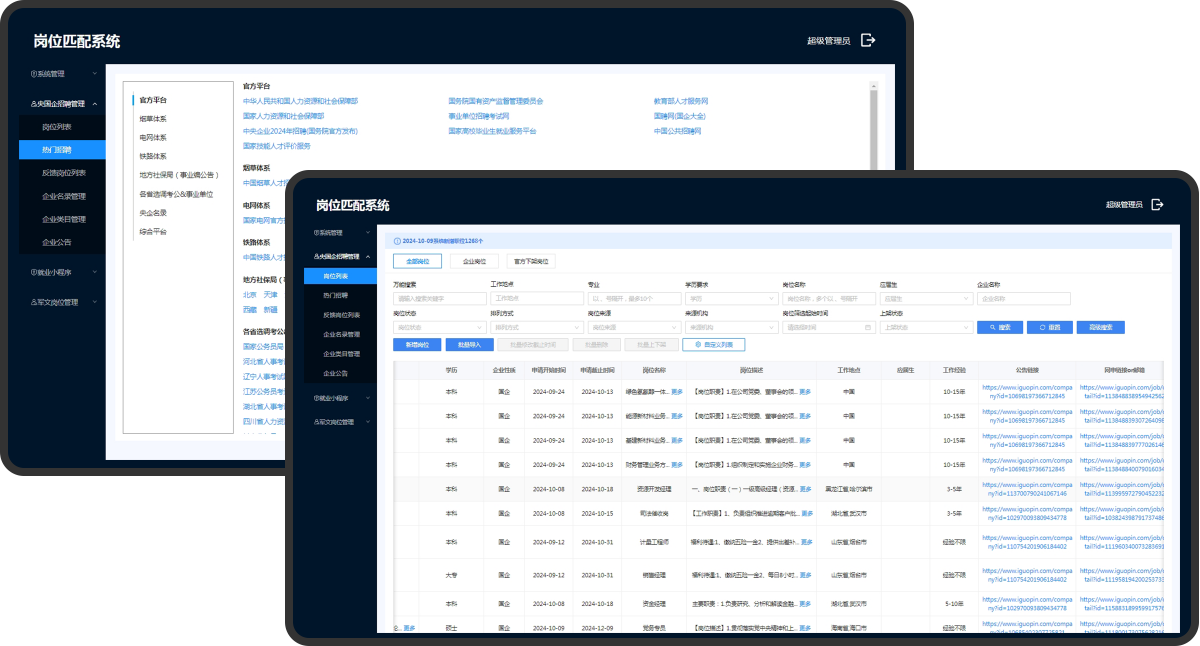1200x646 pixels.
Task: Open the 教育部人才服务网 link
Action: (681, 101)
